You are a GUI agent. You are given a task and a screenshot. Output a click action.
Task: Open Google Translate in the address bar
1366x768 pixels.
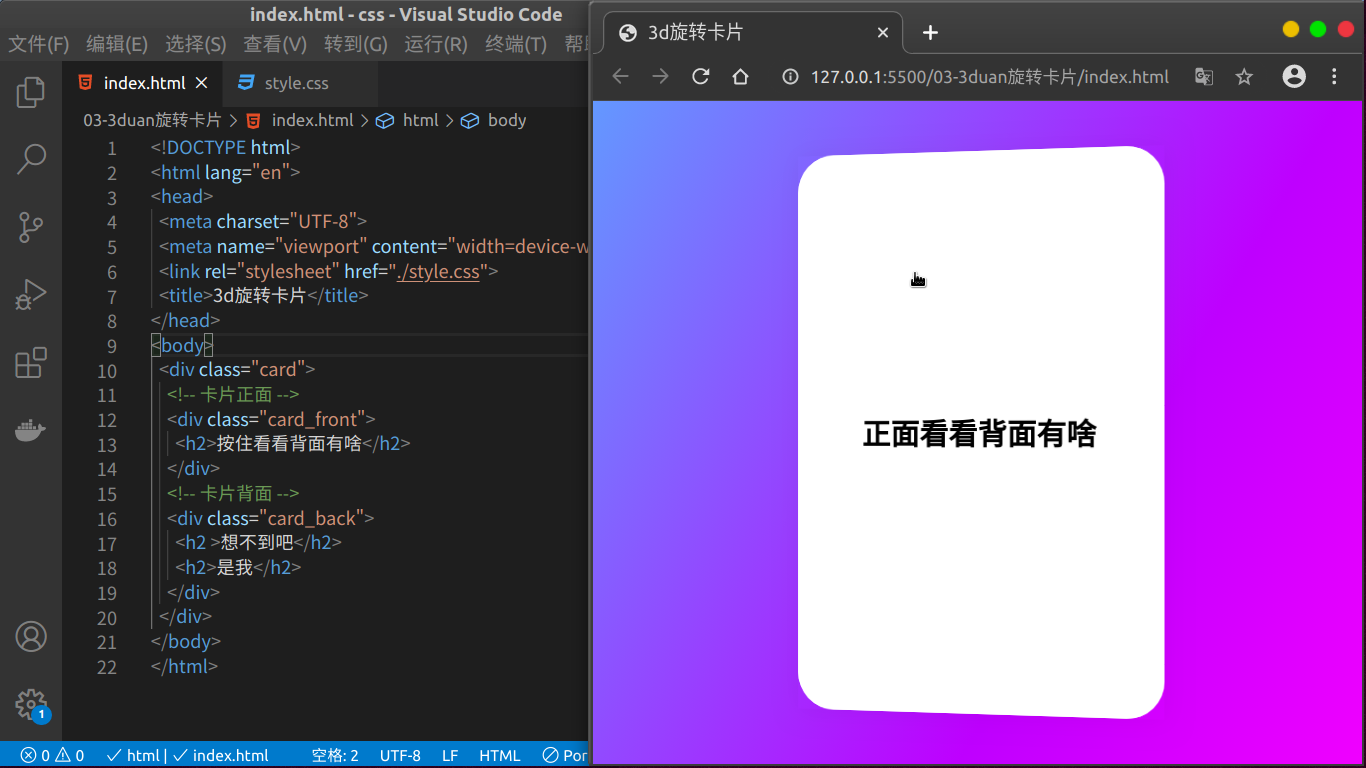[1203, 76]
